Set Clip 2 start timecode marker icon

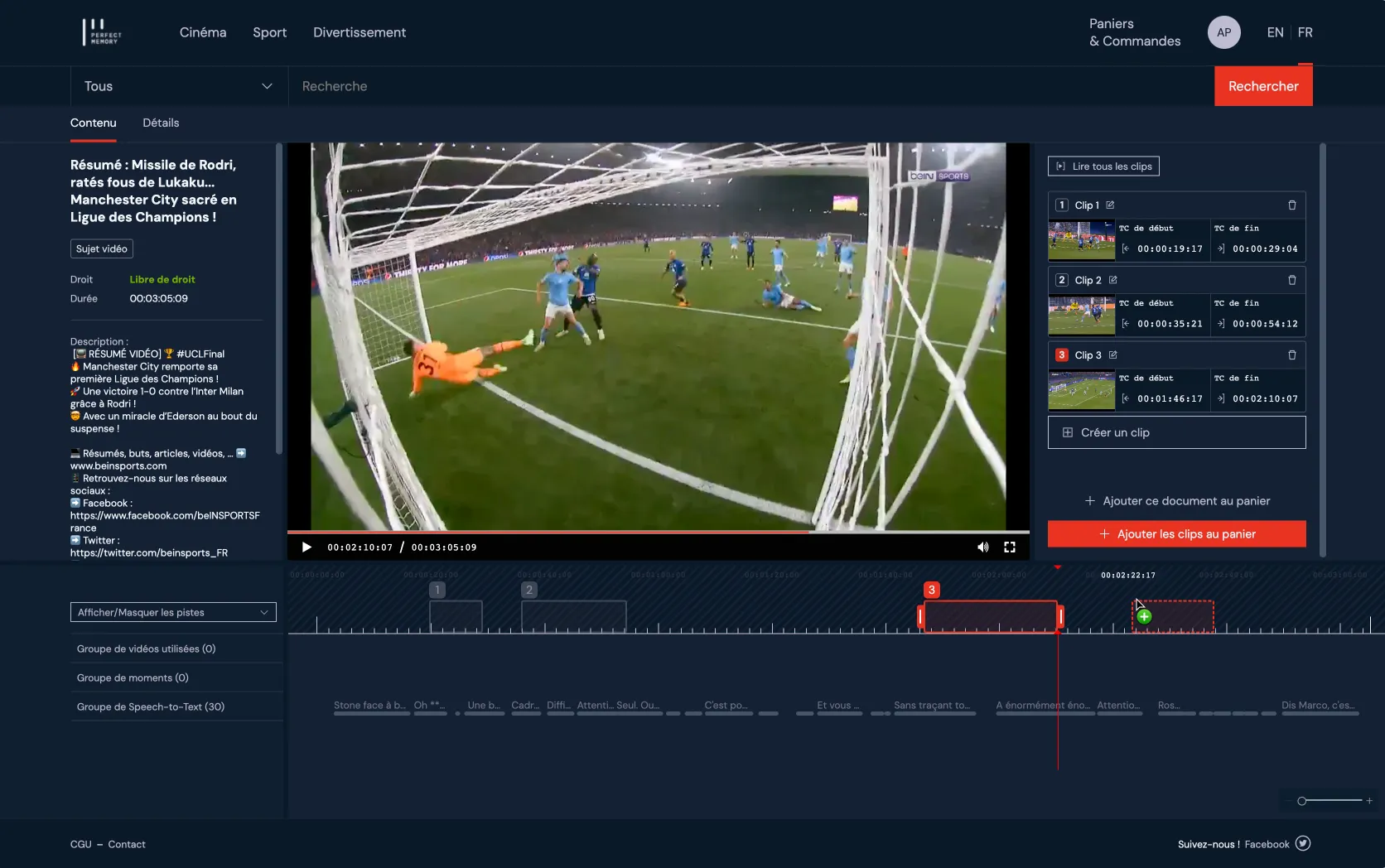pos(1125,324)
